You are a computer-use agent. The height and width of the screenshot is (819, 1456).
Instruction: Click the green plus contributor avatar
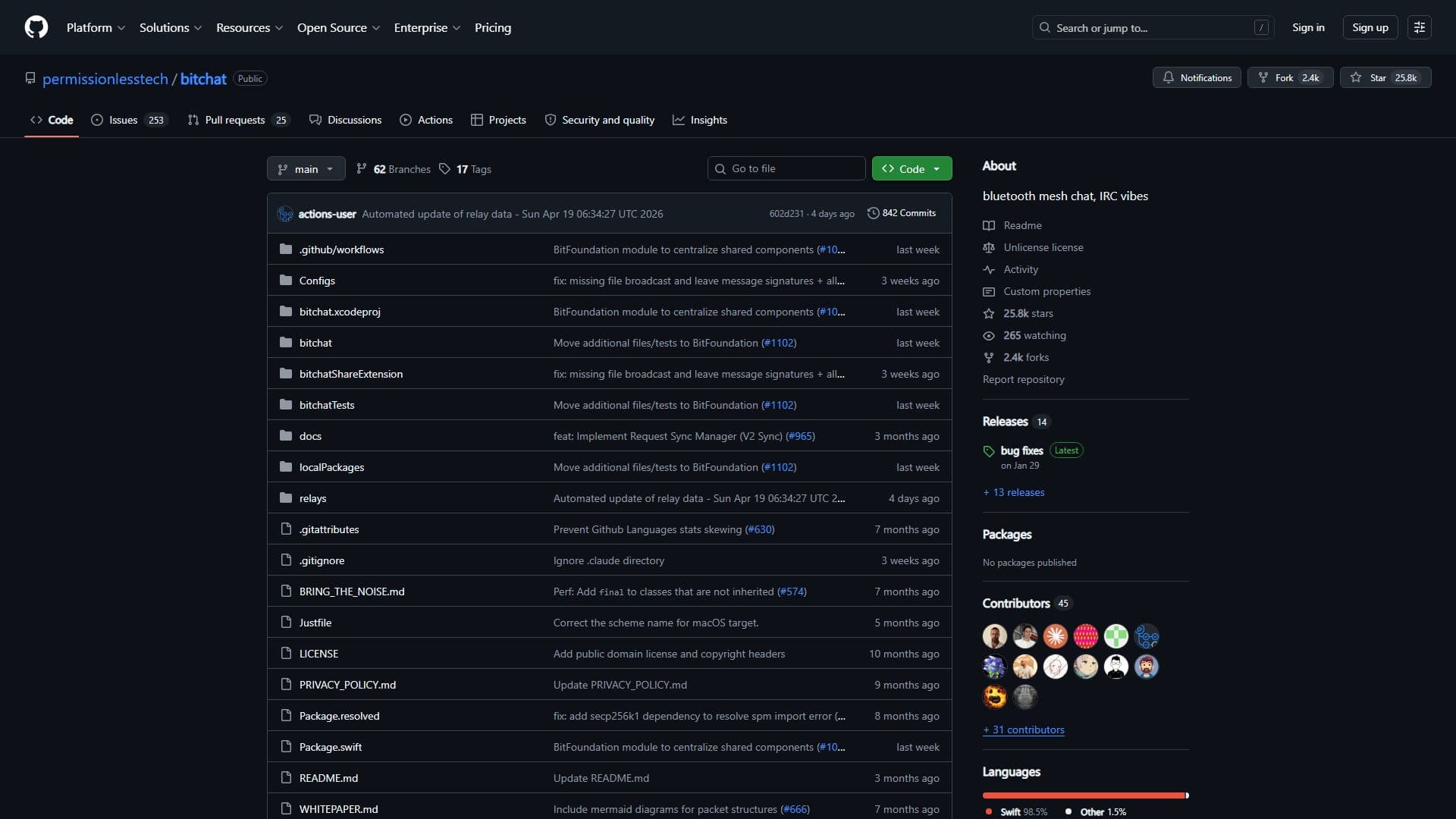click(1116, 636)
